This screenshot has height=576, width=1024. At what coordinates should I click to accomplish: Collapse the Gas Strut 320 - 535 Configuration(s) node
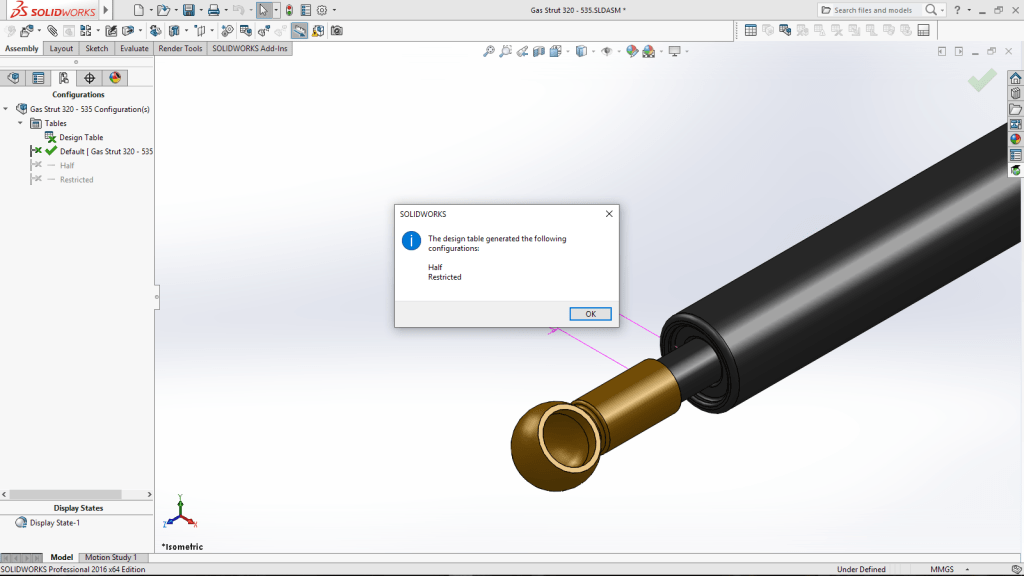pos(7,109)
